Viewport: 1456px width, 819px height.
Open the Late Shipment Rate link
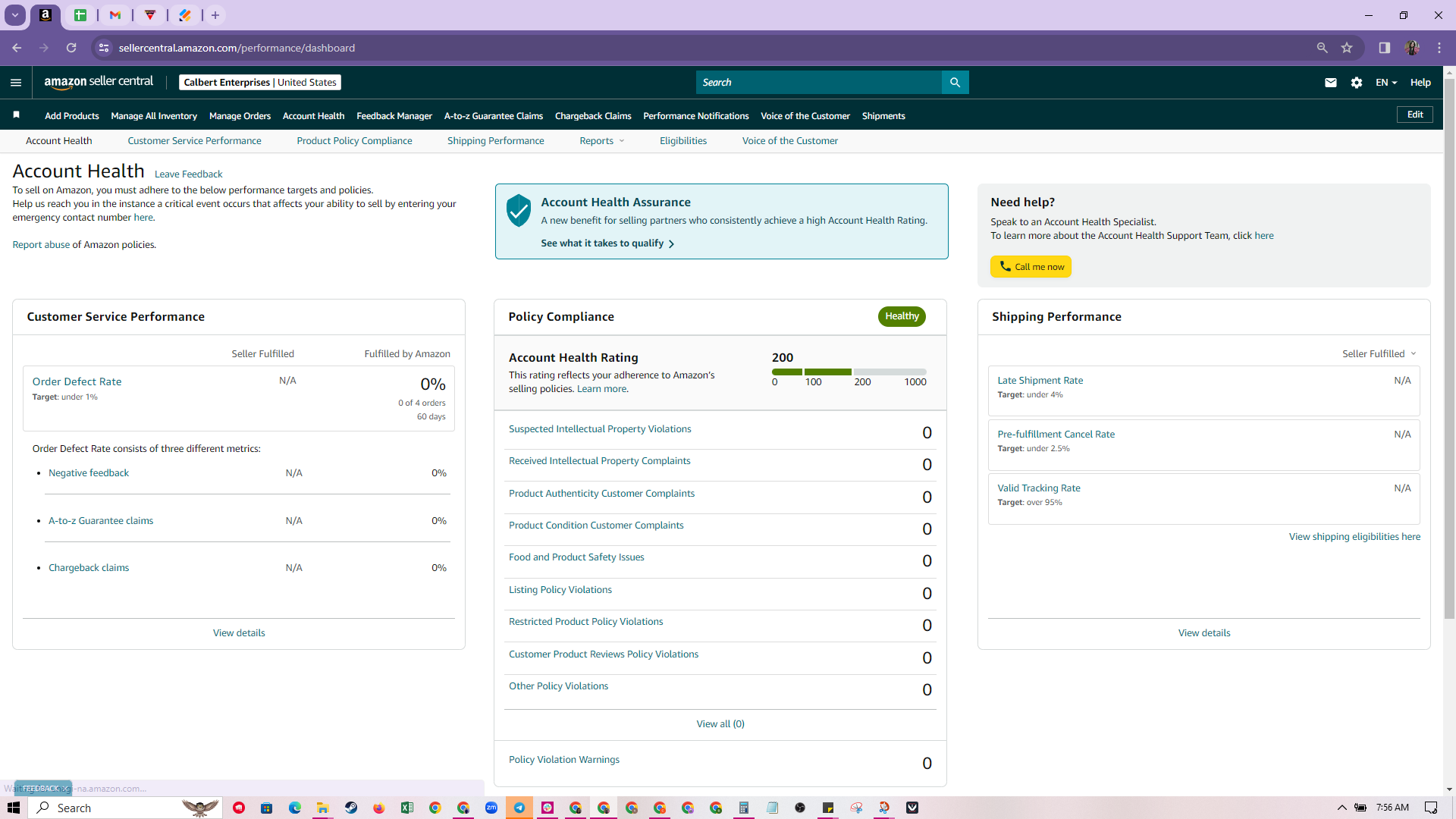click(1040, 381)
